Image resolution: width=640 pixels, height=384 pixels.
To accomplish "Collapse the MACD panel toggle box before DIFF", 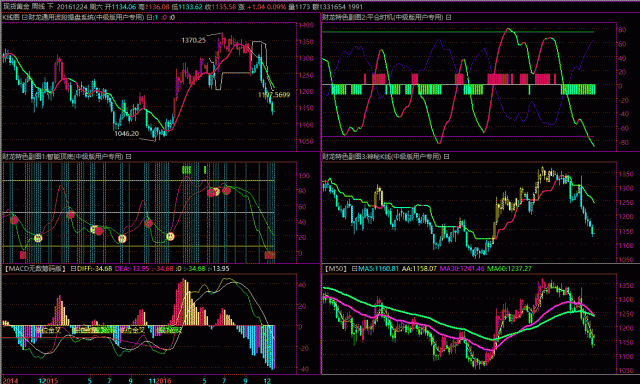I will (x=73, y=269).
